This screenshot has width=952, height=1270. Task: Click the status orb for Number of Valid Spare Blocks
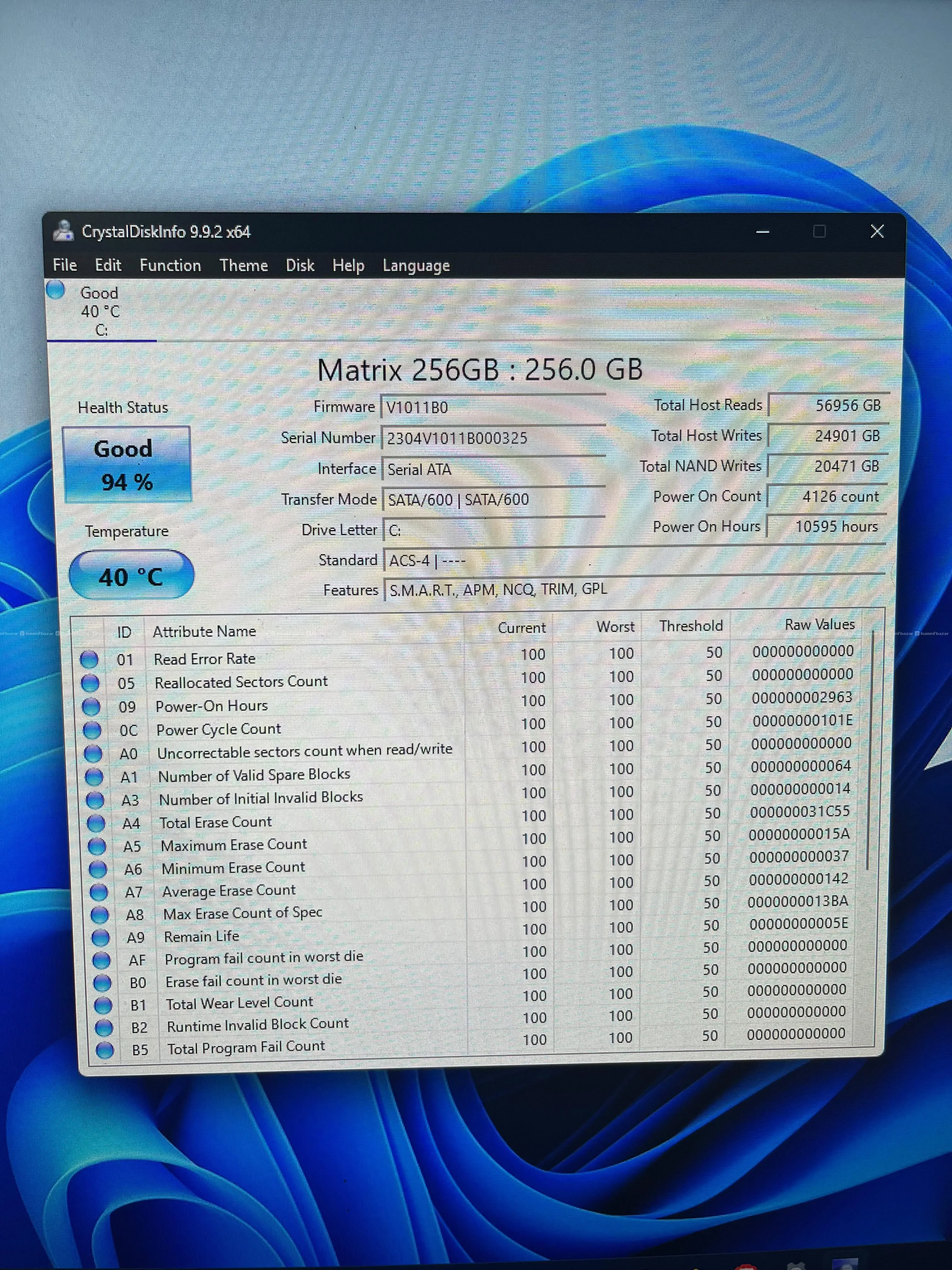[94, 777]
